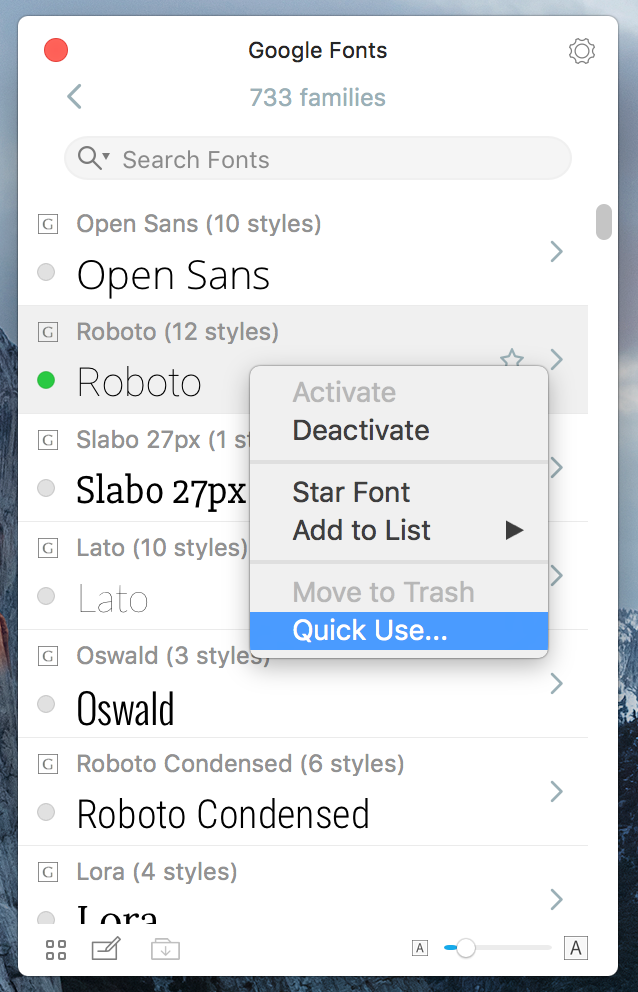Click the grid view icon
The image size is (638, 992).
(x=56, y=949)
